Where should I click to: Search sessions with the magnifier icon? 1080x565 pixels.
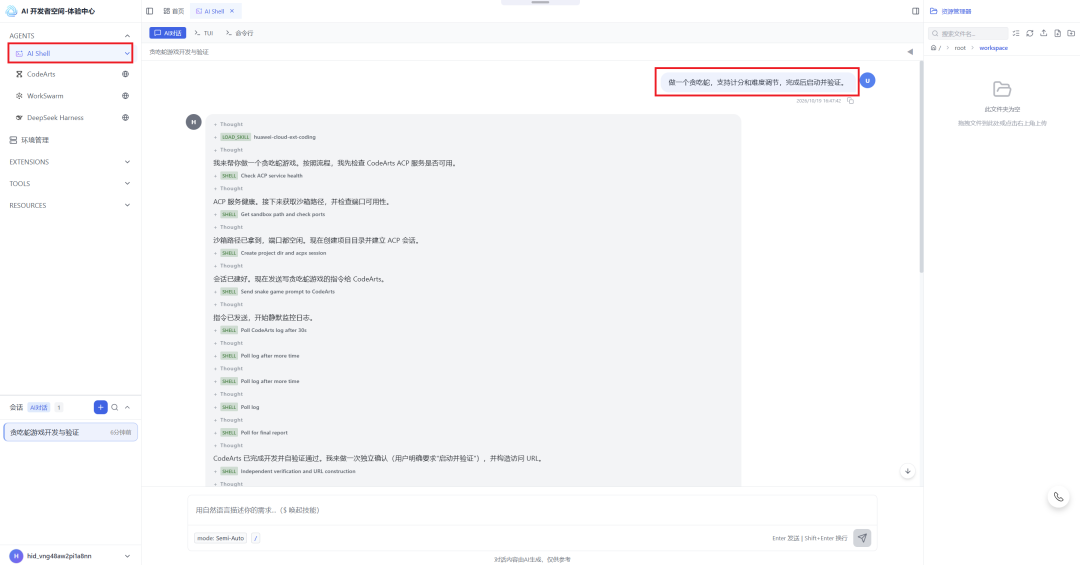[115, 407]
